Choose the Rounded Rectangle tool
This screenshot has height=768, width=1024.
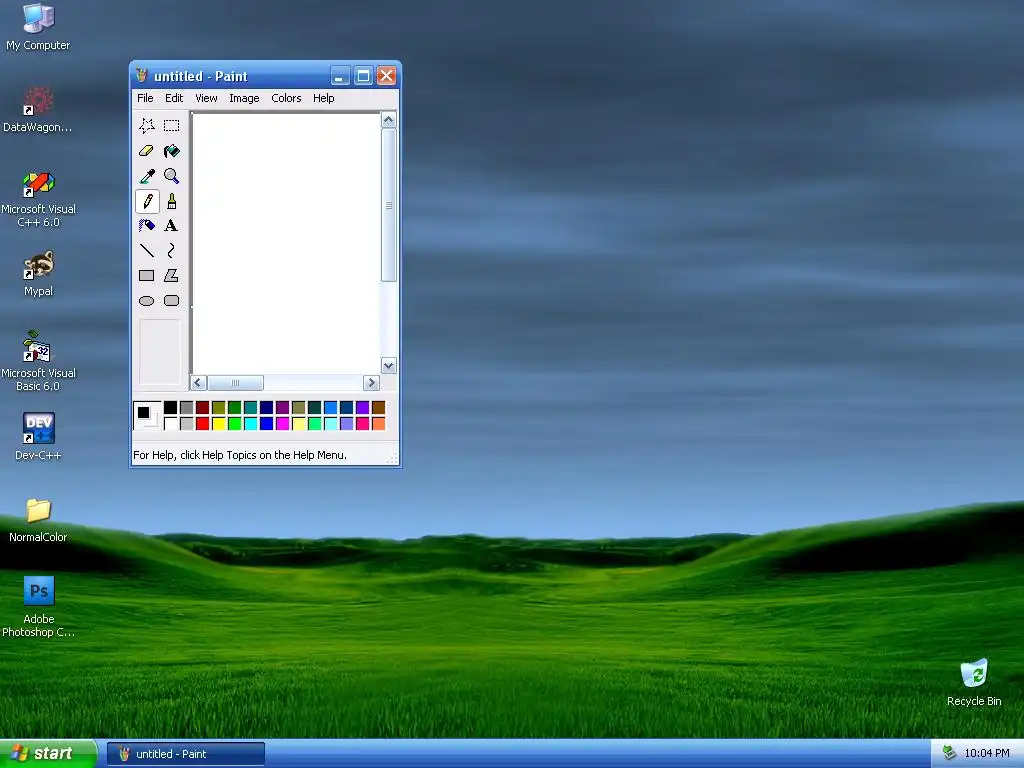(x=172, y=300)
